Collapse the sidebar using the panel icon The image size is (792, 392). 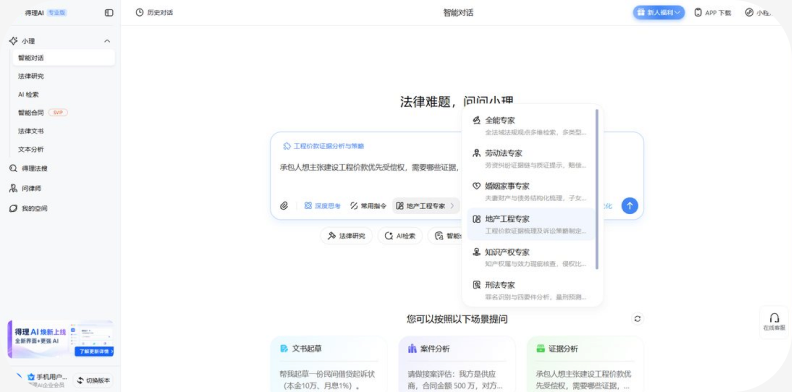(x=109, y=13)
